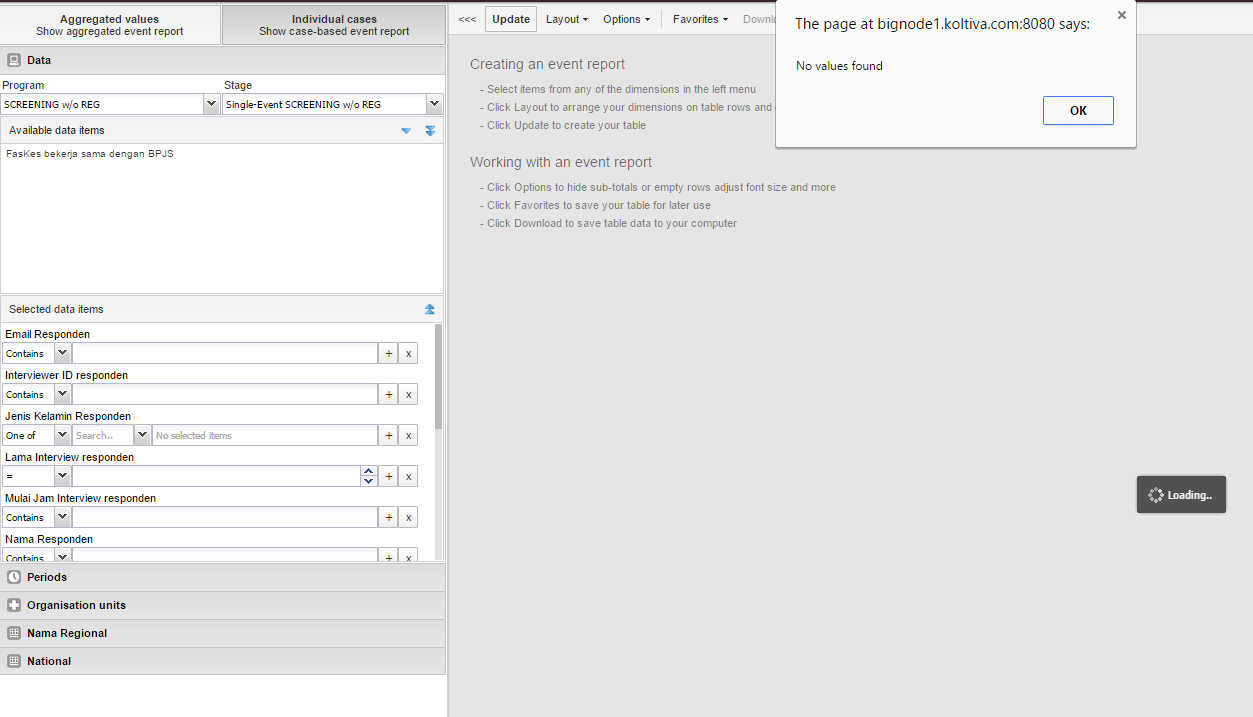Click the Download toolbar button
Viewport: 1253px width, 717px height.
tap(759, 19)
